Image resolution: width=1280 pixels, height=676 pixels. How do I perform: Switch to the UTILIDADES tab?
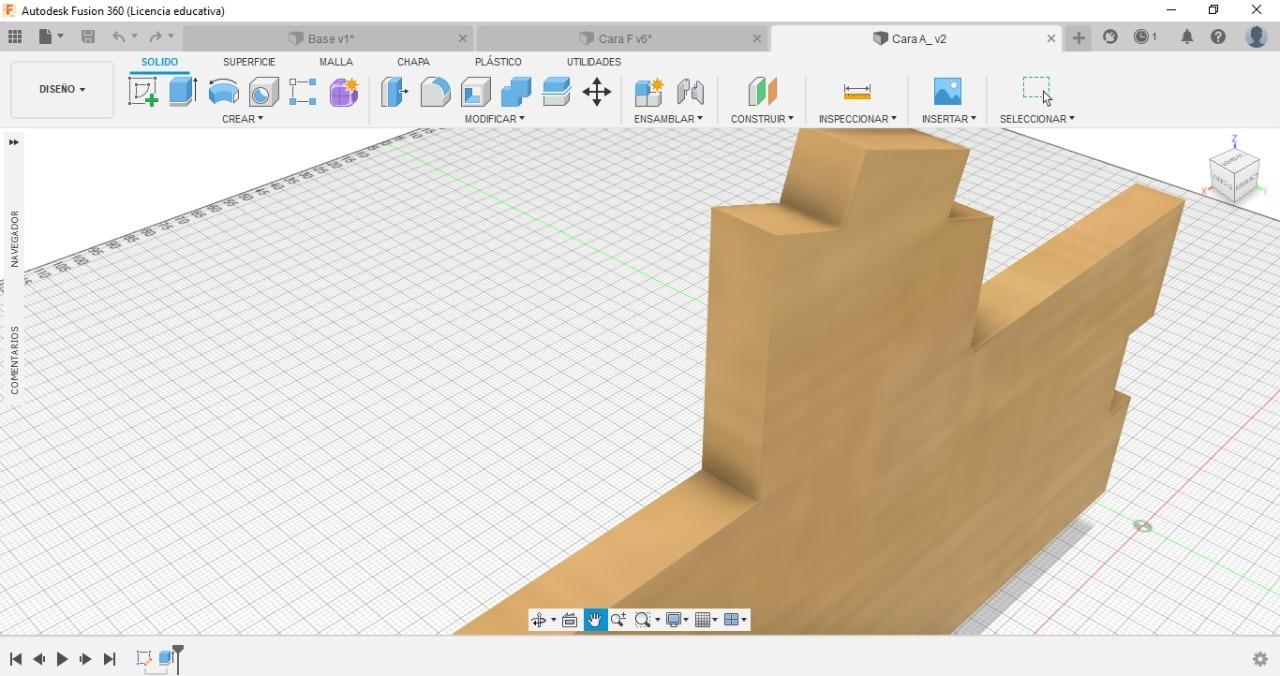tap(594, 62)
